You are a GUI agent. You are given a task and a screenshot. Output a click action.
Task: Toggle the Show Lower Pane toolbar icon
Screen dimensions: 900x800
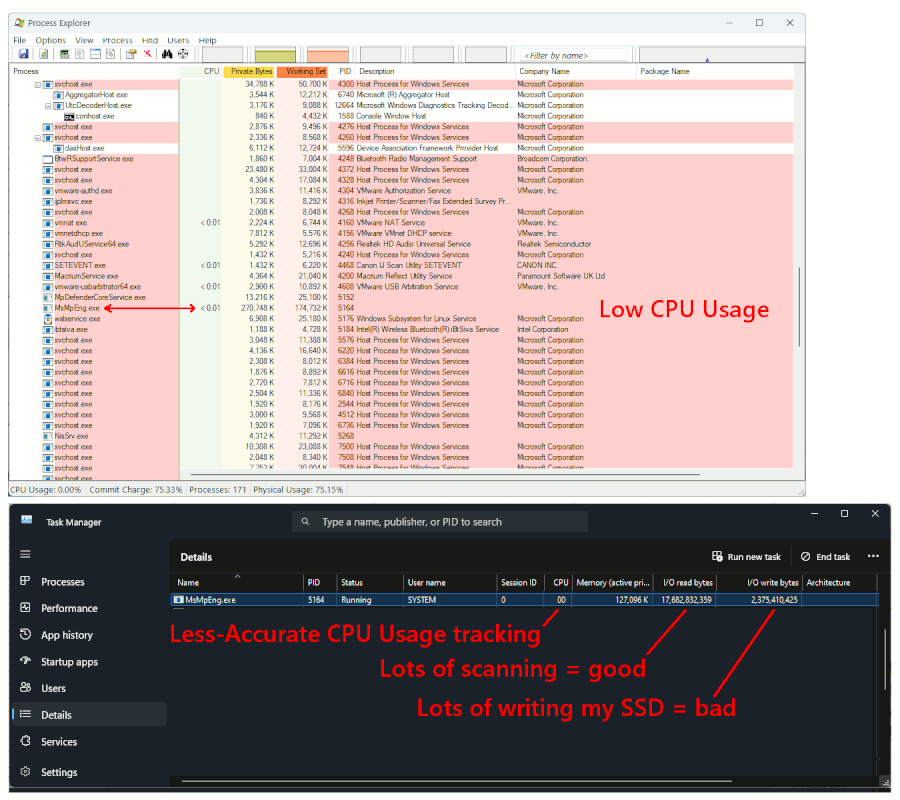pyautogui.click(x=95, y=54)
